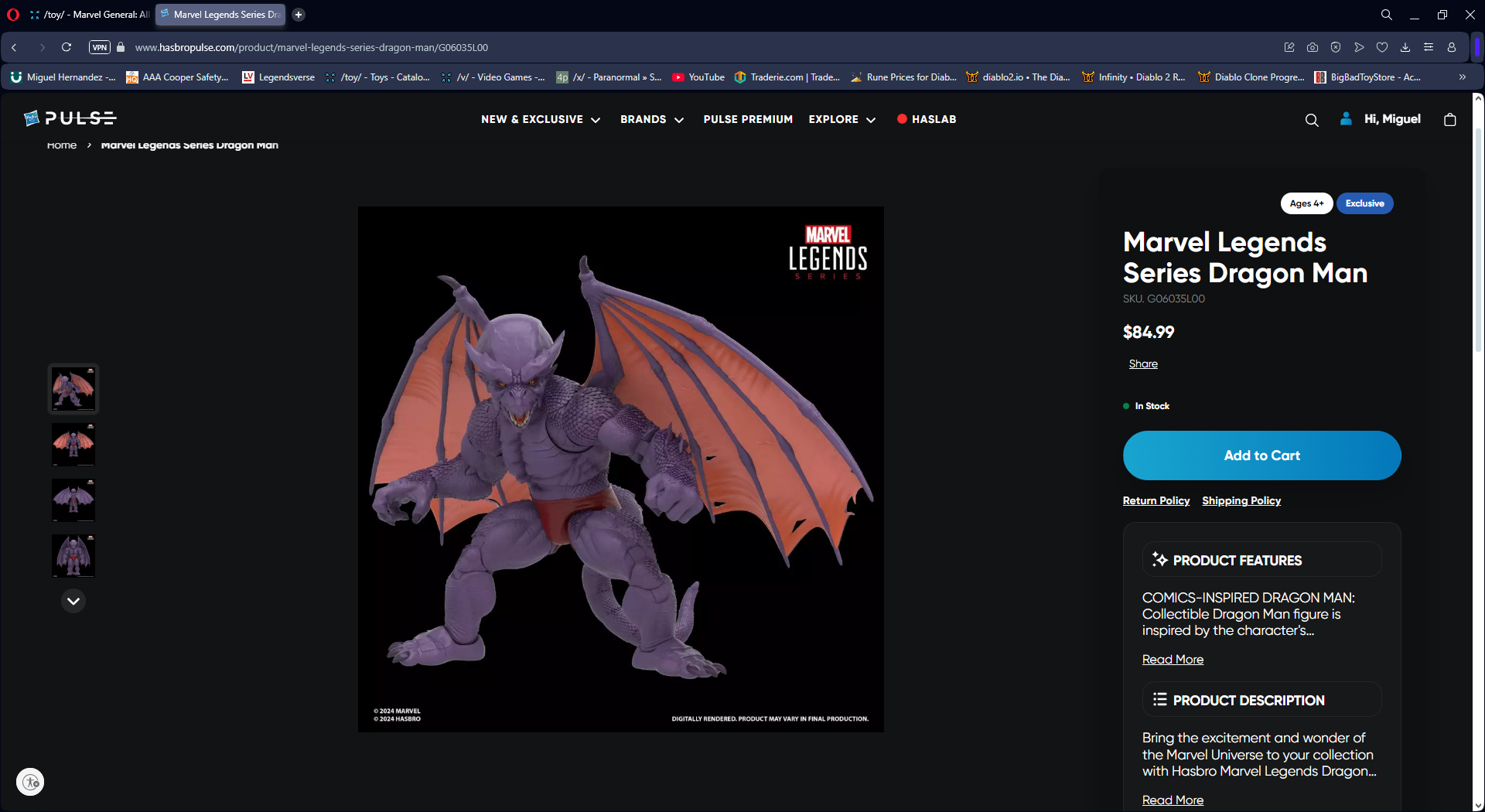Expand the Explore dropdown menu
The height and width of the screenshot is (812, 1485).
(841, 119)
